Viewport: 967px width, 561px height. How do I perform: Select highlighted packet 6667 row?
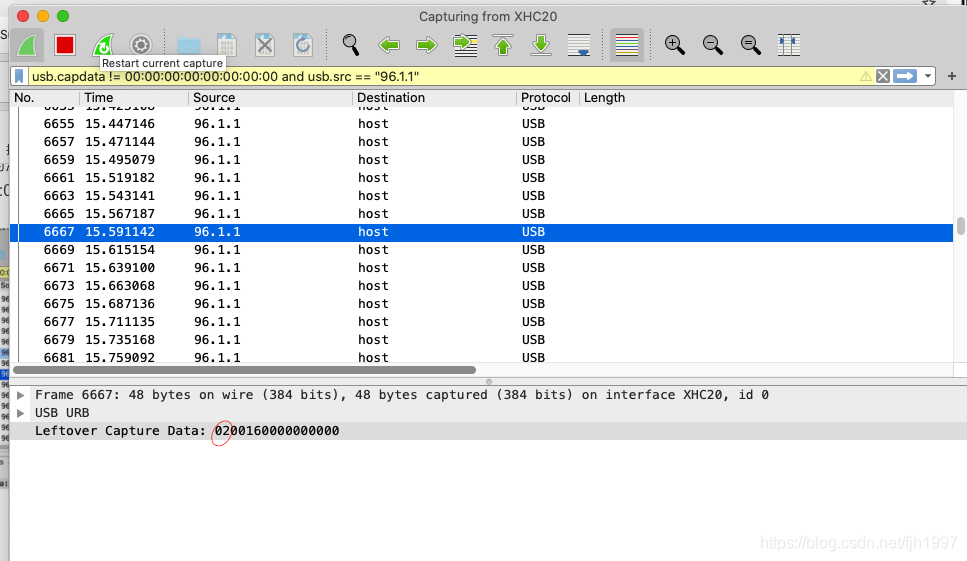pos(481,232)
